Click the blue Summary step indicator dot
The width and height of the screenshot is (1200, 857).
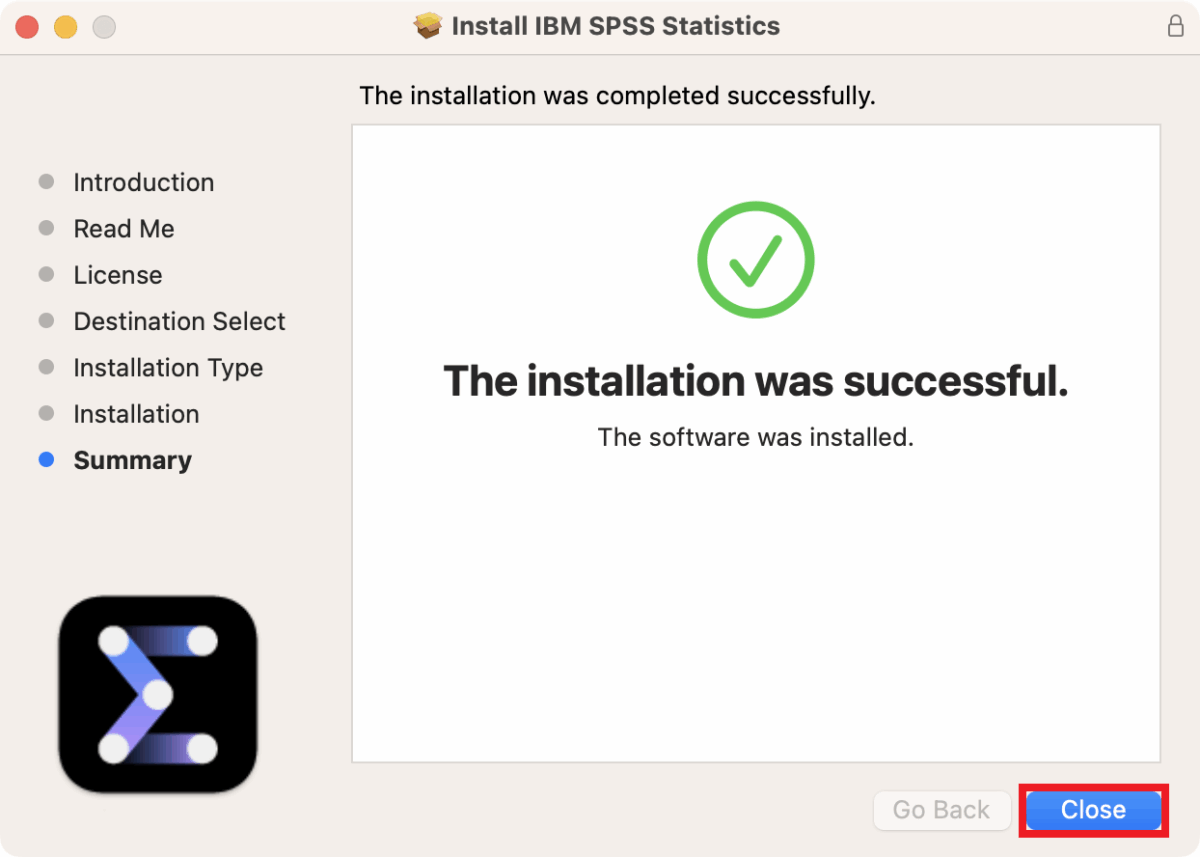coord(46,459)
